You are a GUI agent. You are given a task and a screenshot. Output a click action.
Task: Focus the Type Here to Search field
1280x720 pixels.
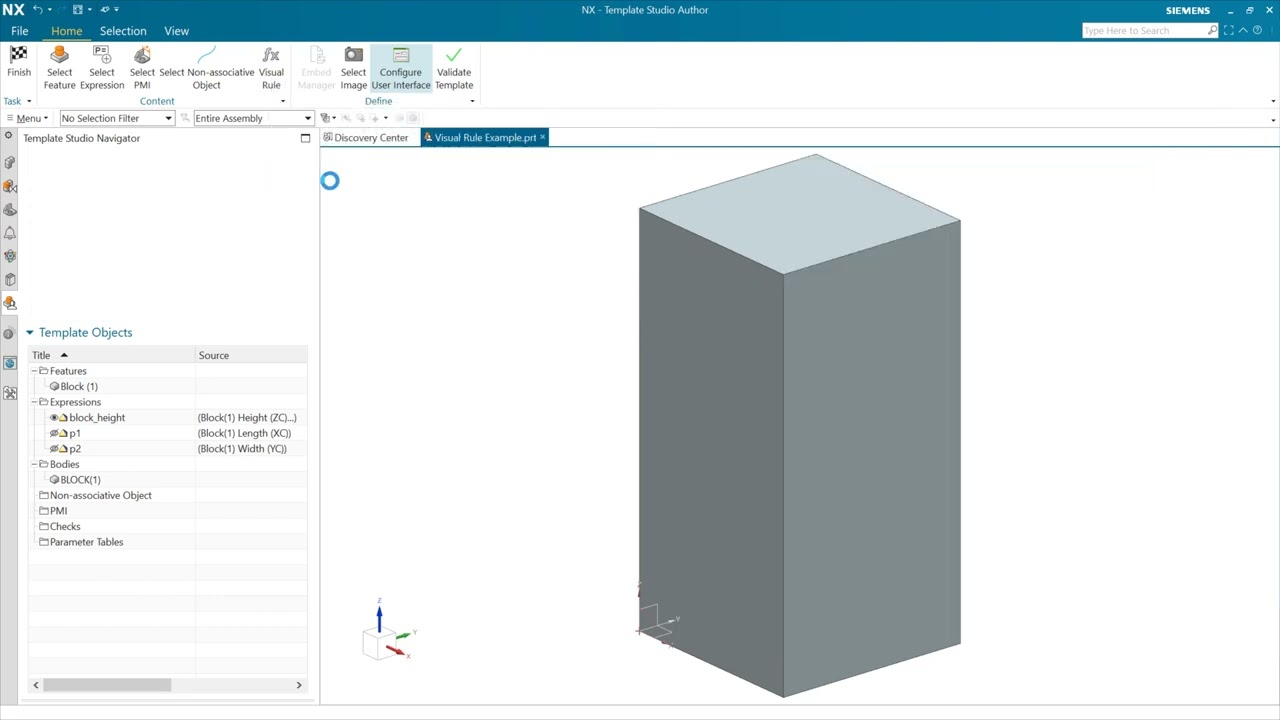[x=1144, y=31]
